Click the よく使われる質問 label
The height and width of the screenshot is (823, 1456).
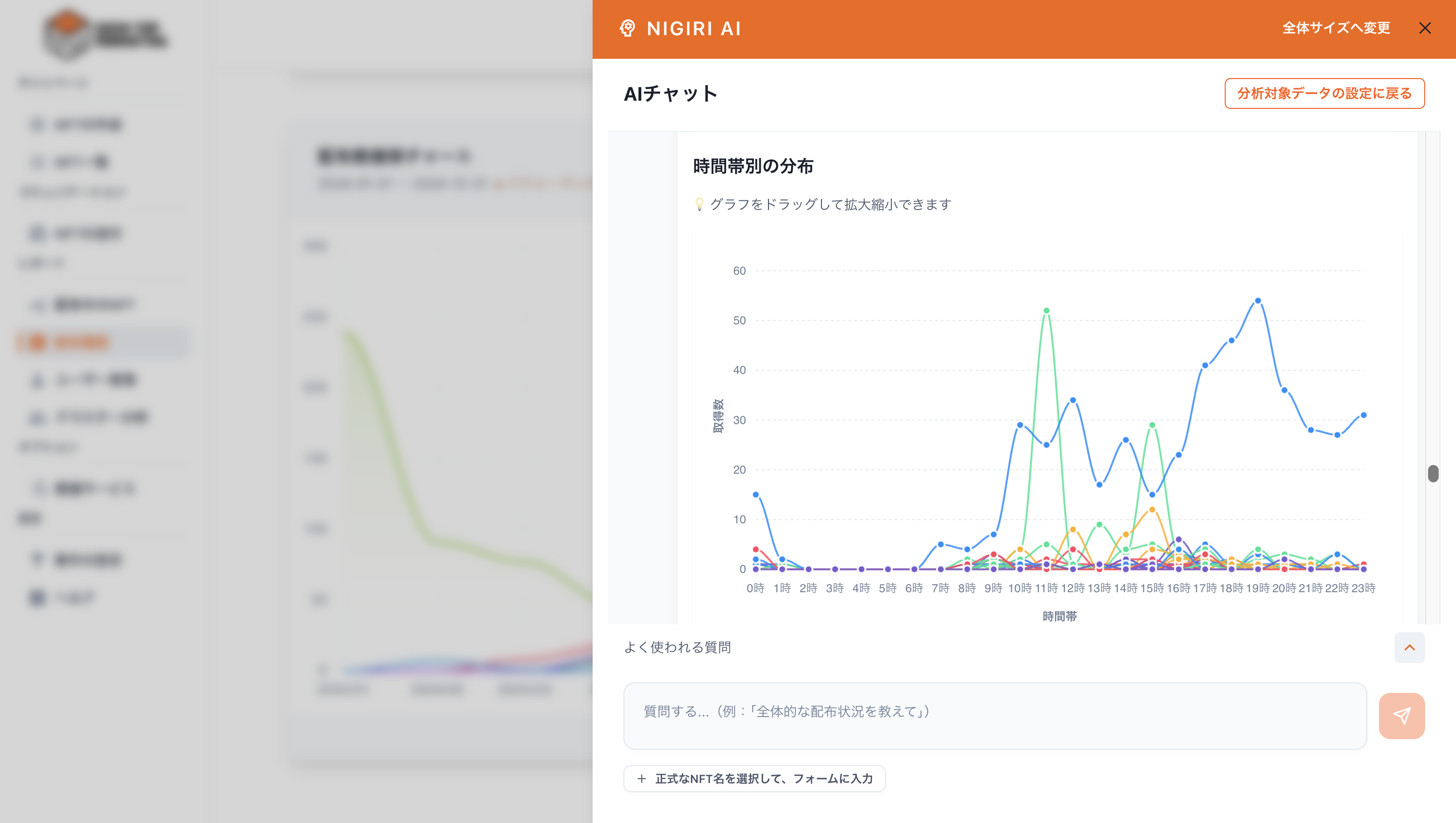pos(677,647)
